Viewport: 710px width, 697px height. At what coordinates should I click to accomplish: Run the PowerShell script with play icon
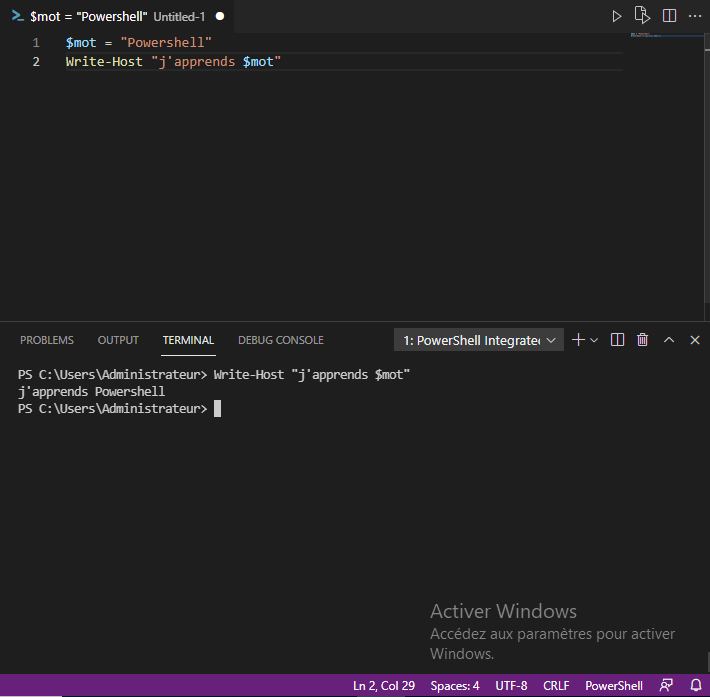(616, 16)
